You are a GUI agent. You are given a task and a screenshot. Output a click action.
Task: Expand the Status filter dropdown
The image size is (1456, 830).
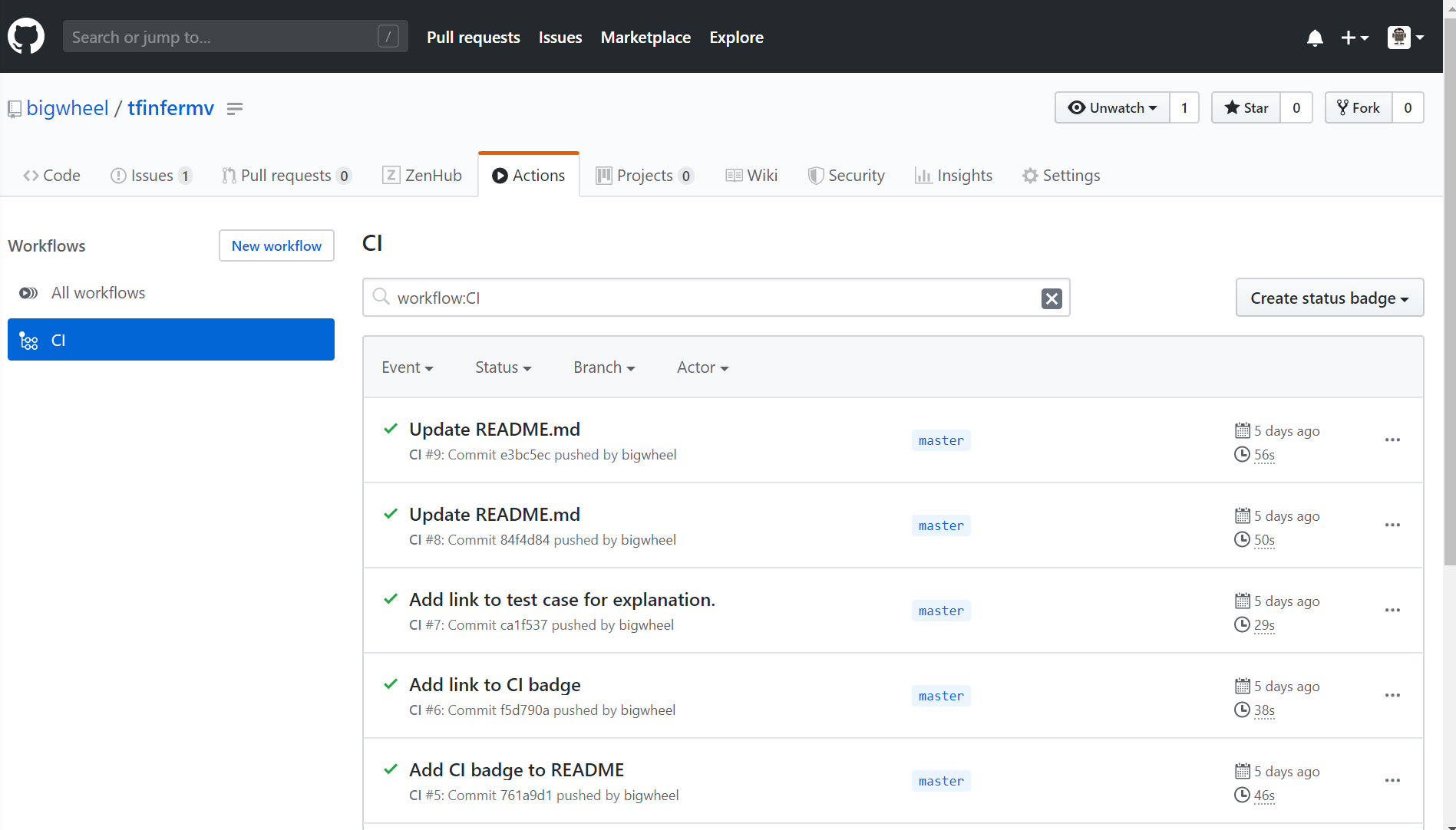[x=503, y=367]
